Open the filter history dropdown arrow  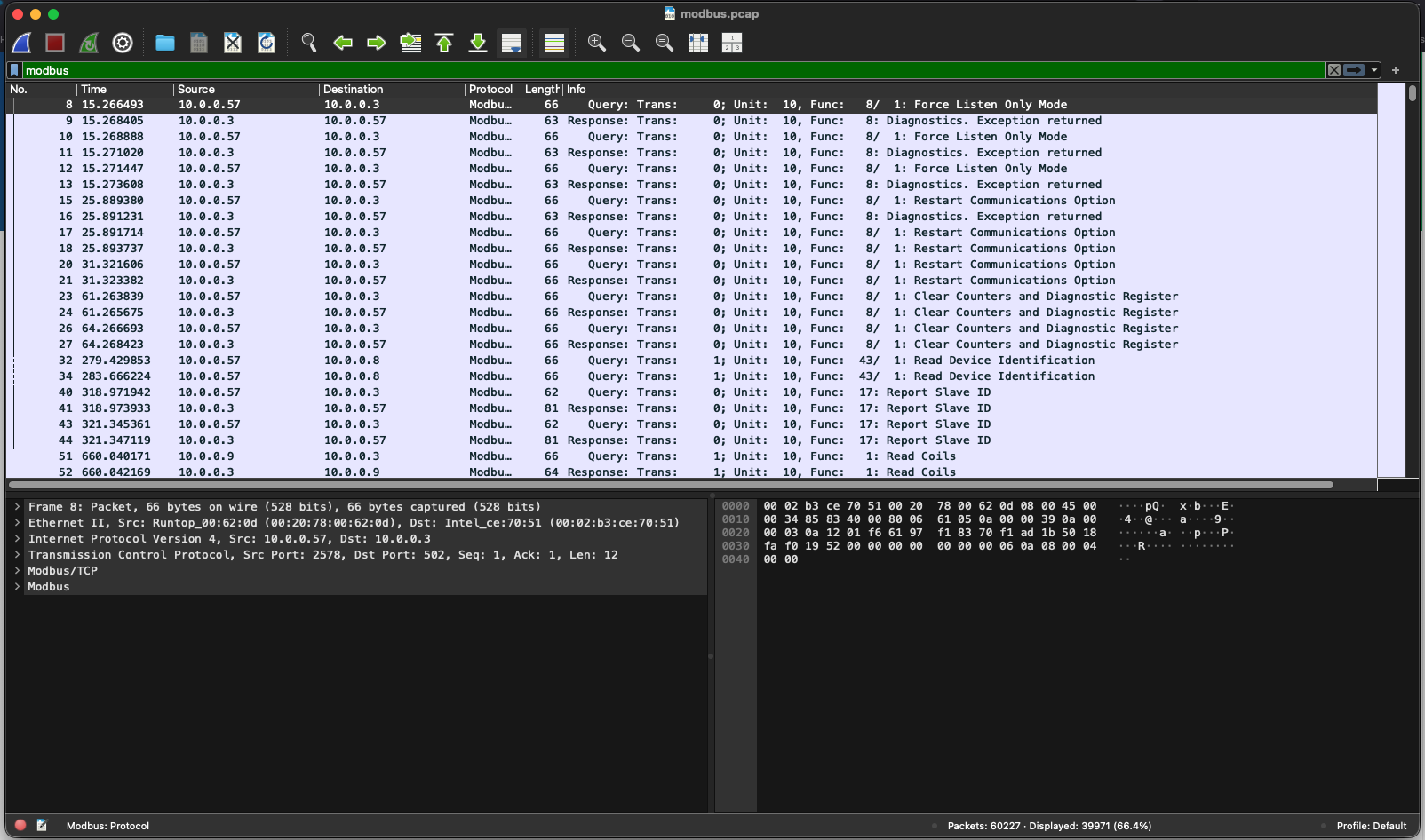(1373, 70)
